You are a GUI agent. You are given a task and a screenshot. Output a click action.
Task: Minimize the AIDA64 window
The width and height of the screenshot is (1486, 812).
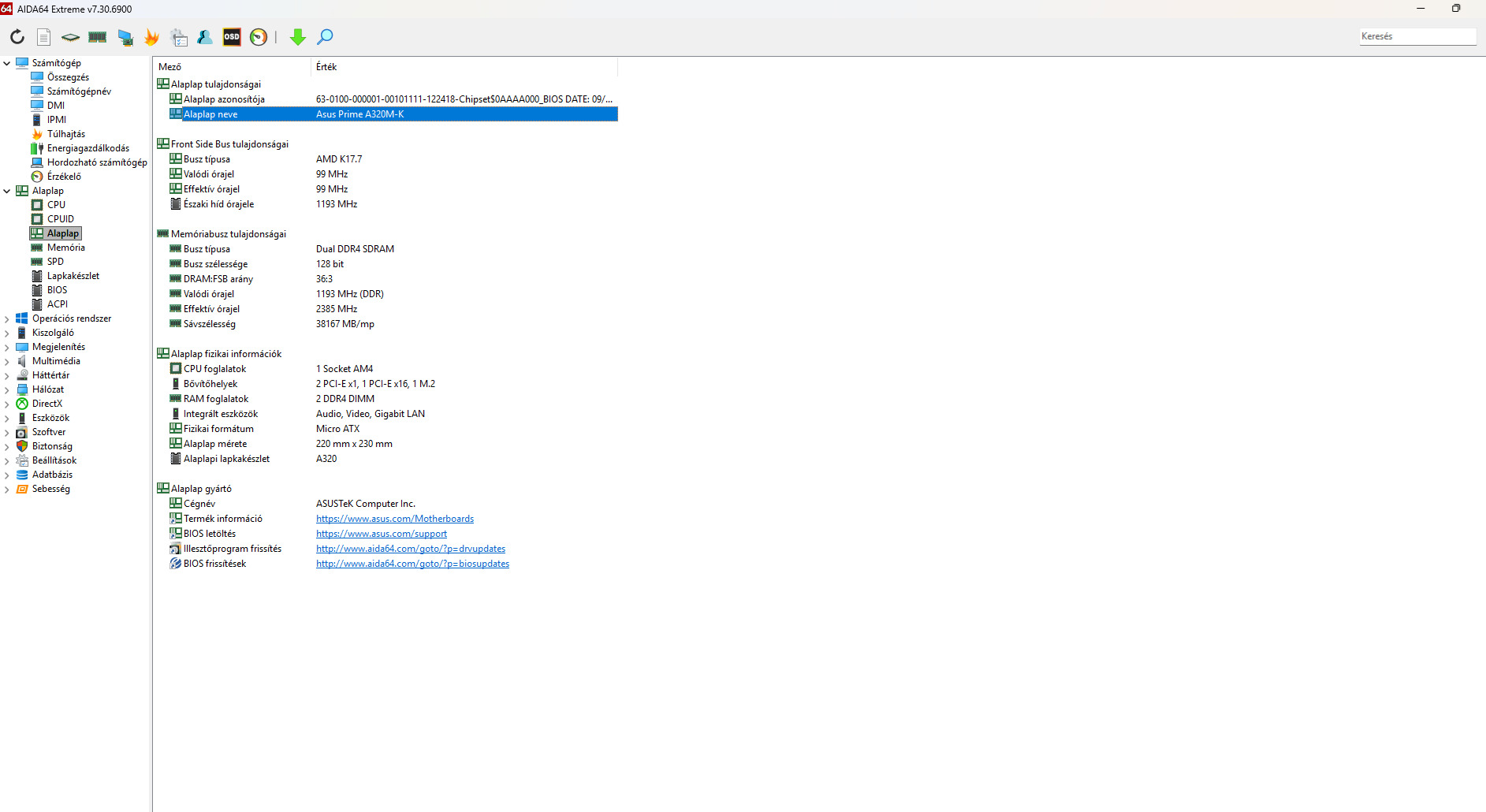point(1421,9)
